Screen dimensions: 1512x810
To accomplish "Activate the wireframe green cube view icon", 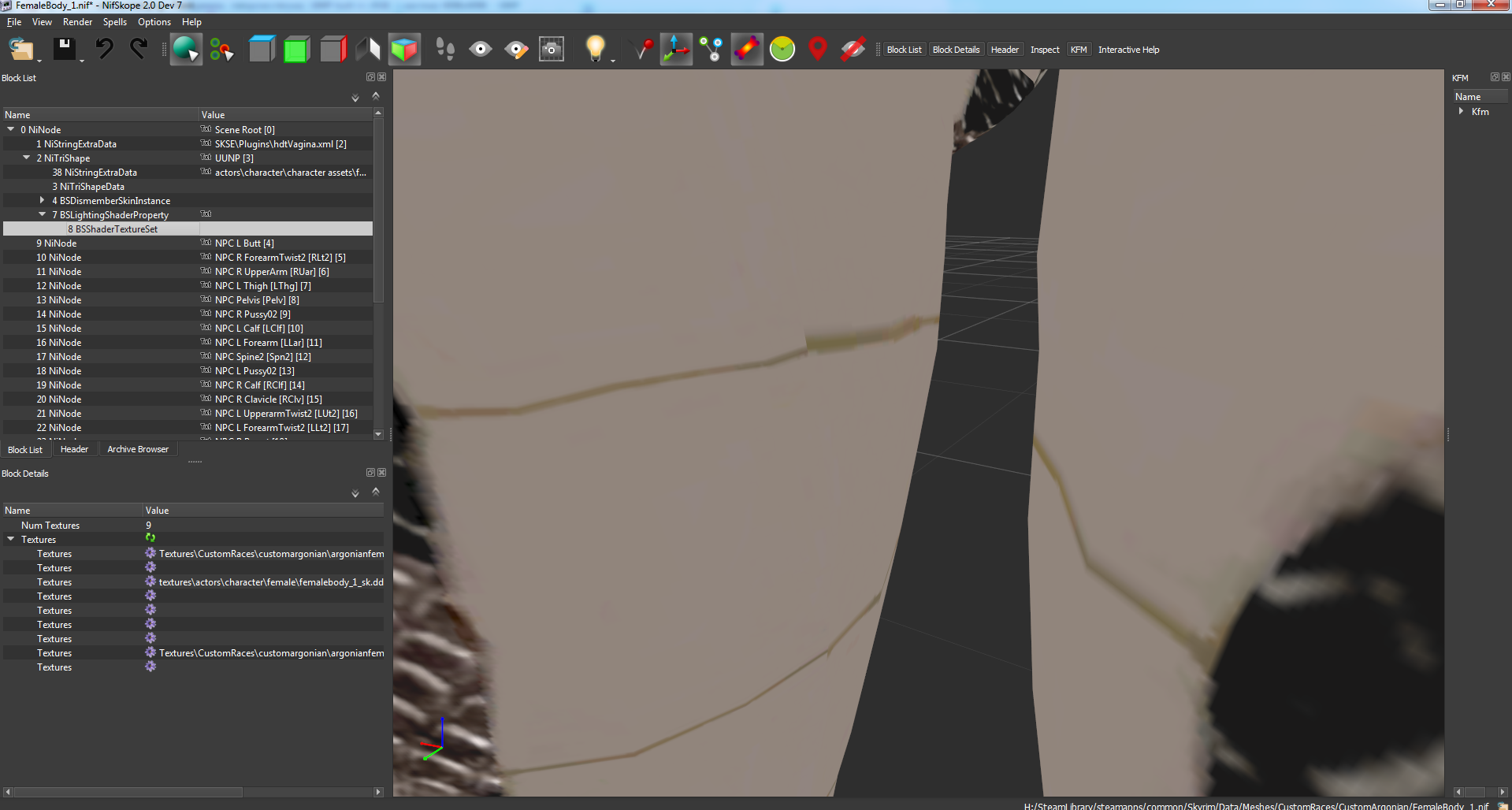I will (x=297, y=48).
